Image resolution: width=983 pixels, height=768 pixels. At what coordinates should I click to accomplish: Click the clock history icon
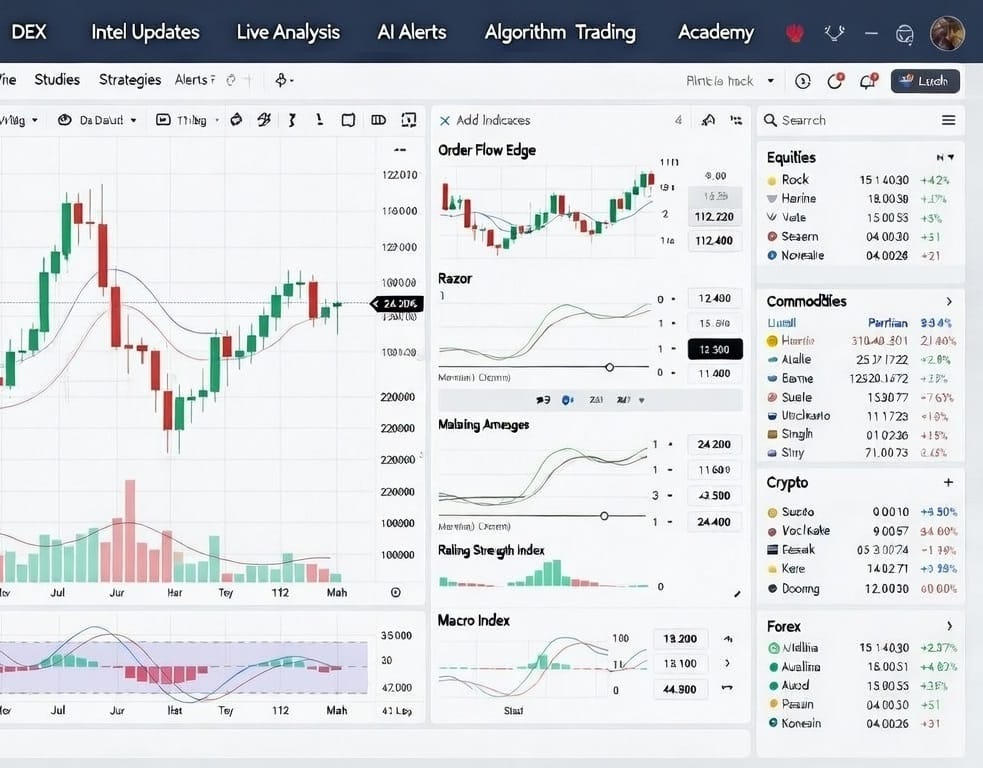802,81
